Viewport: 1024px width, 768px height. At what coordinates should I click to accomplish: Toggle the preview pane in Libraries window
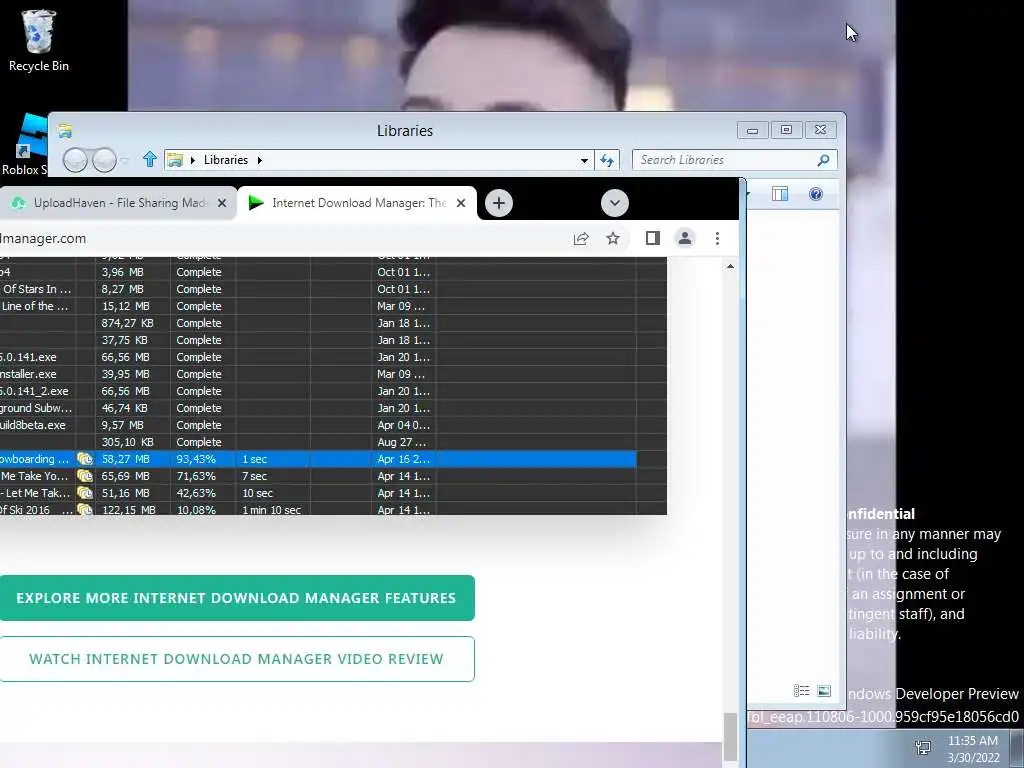point(780,194)
